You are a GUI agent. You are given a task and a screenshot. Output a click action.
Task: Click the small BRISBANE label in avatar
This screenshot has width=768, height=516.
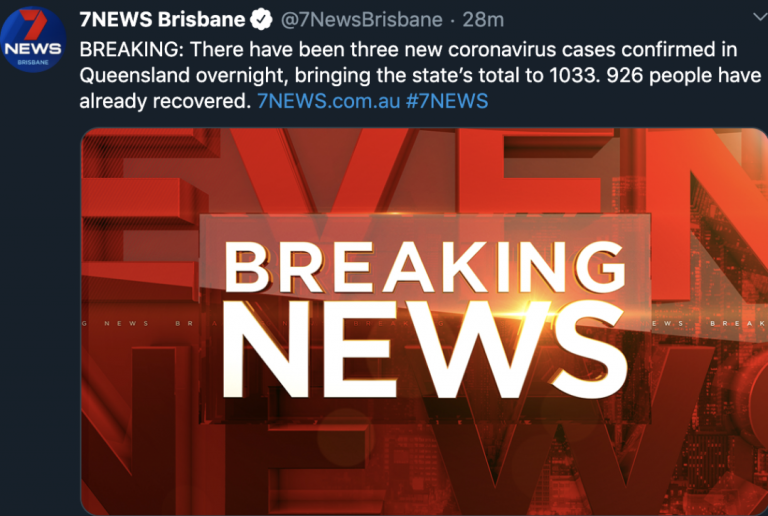33,62
